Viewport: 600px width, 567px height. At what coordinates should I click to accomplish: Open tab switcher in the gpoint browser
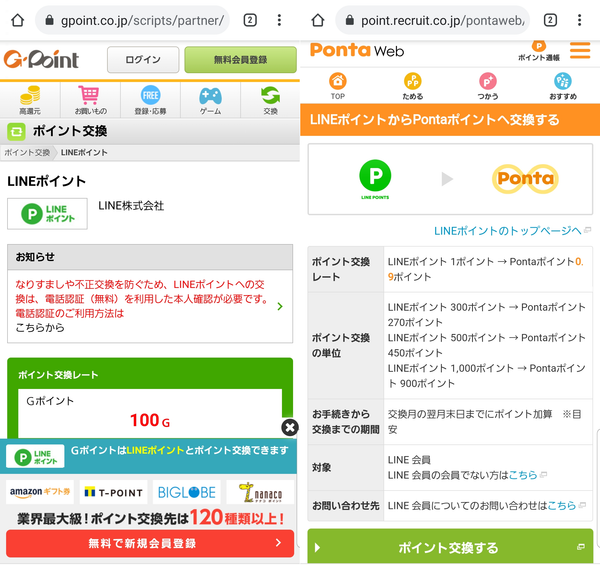(x=250, y=20)
